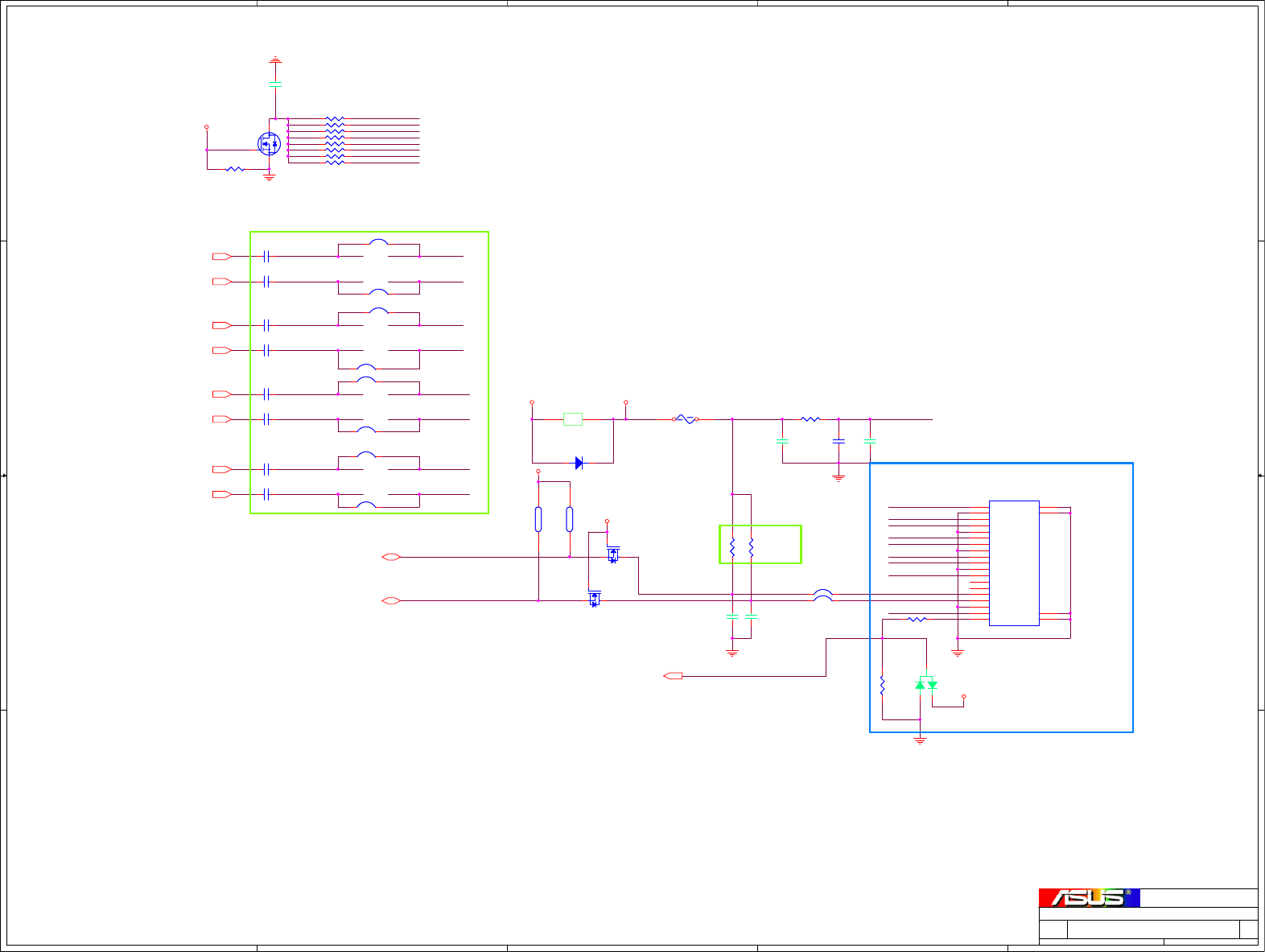Select the choke arcs on the twin signal lines

pos(822,596)
